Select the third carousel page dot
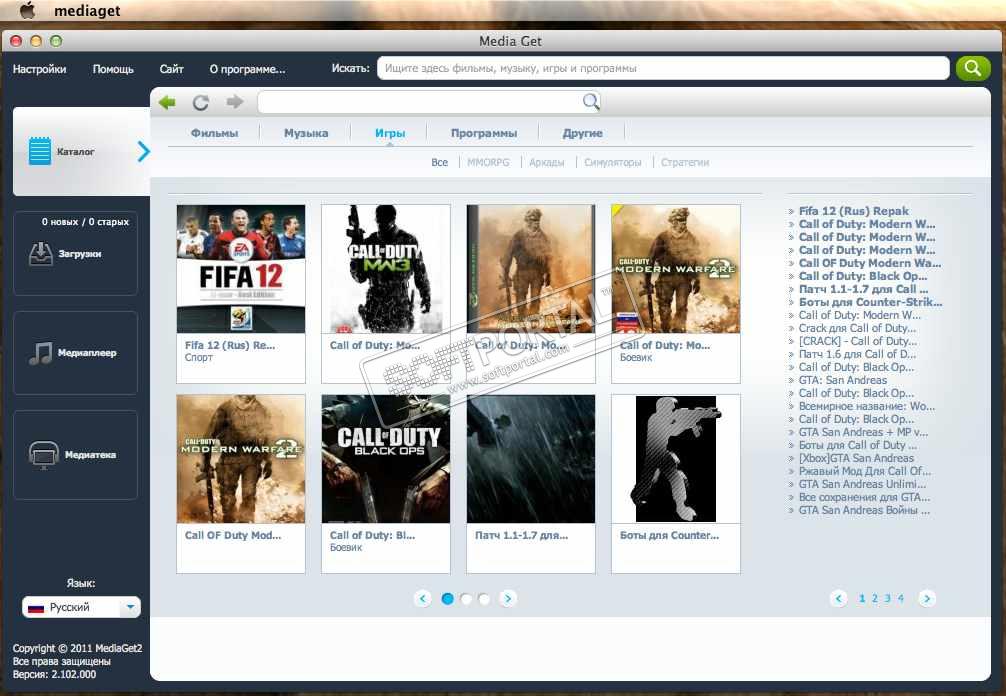Viewport: 1006px width, 696px height. 484,598
